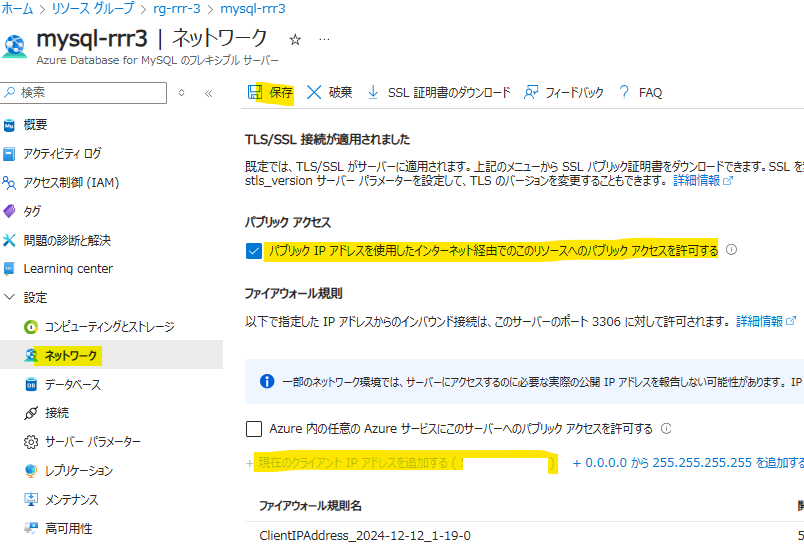804x550 pixels.
Task: Click the info icon beside the Azure services checkbox
Action: 666,429
